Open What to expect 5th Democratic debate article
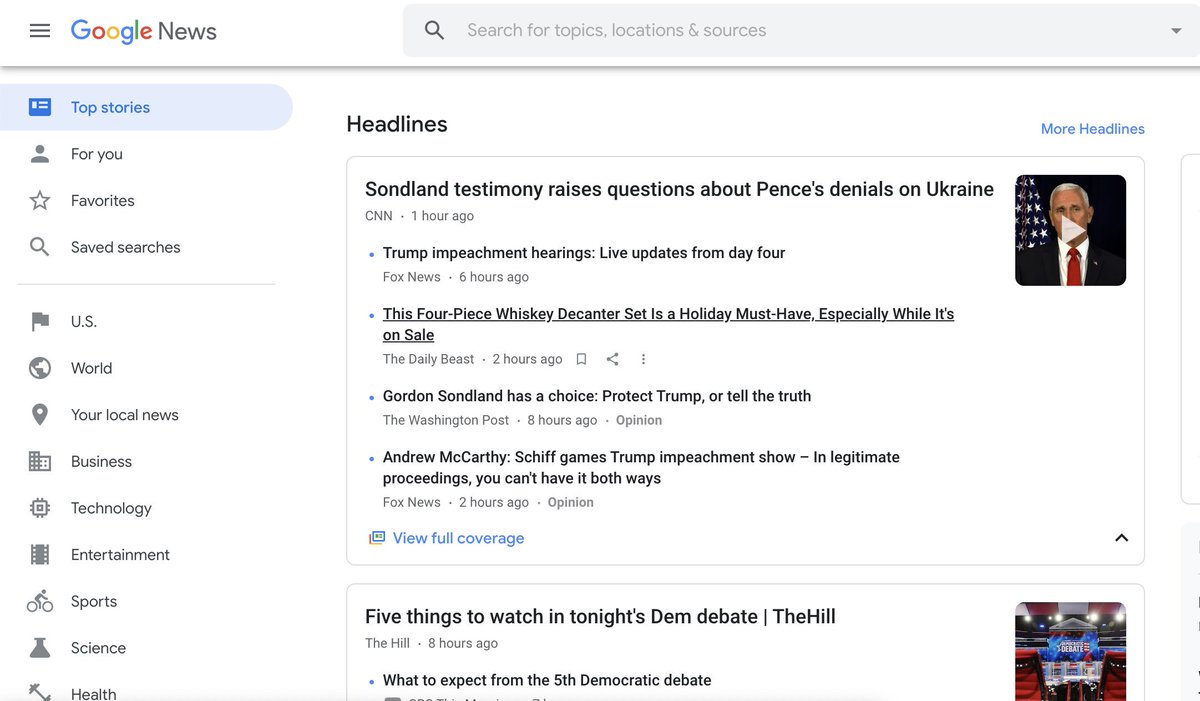 [547, 680]
